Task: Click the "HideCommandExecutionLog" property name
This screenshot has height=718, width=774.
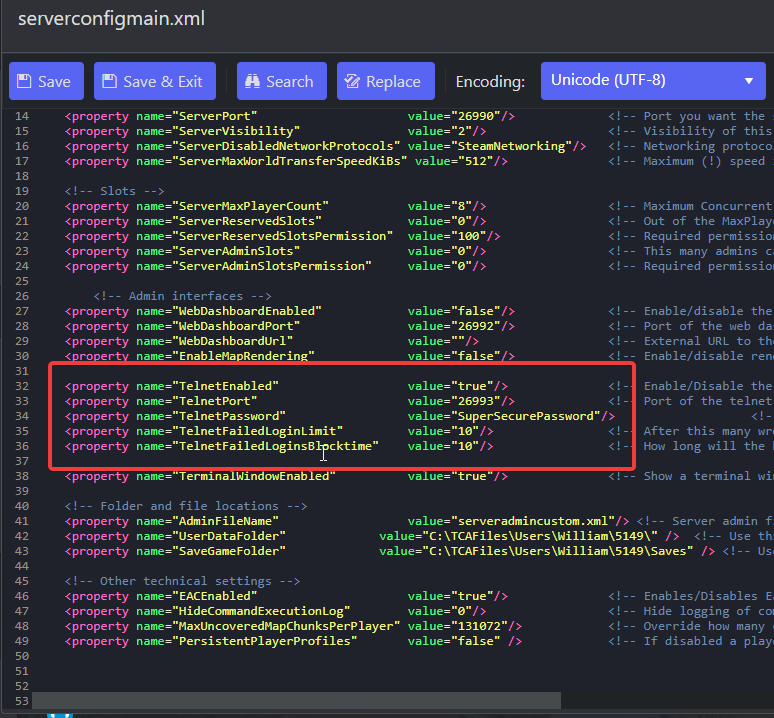Action: [x=261, y=611]
